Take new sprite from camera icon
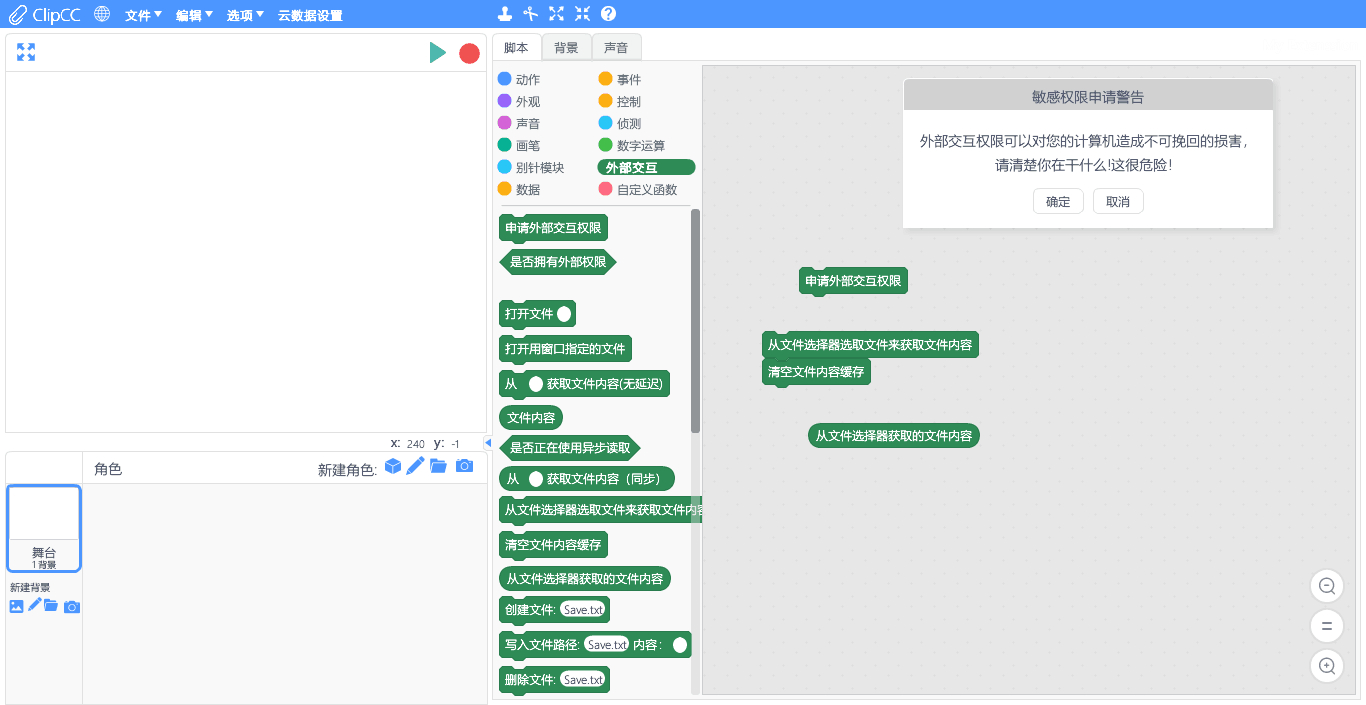Image resolution: width=1366 pixels, height=705 pixels. pos(464,466)
